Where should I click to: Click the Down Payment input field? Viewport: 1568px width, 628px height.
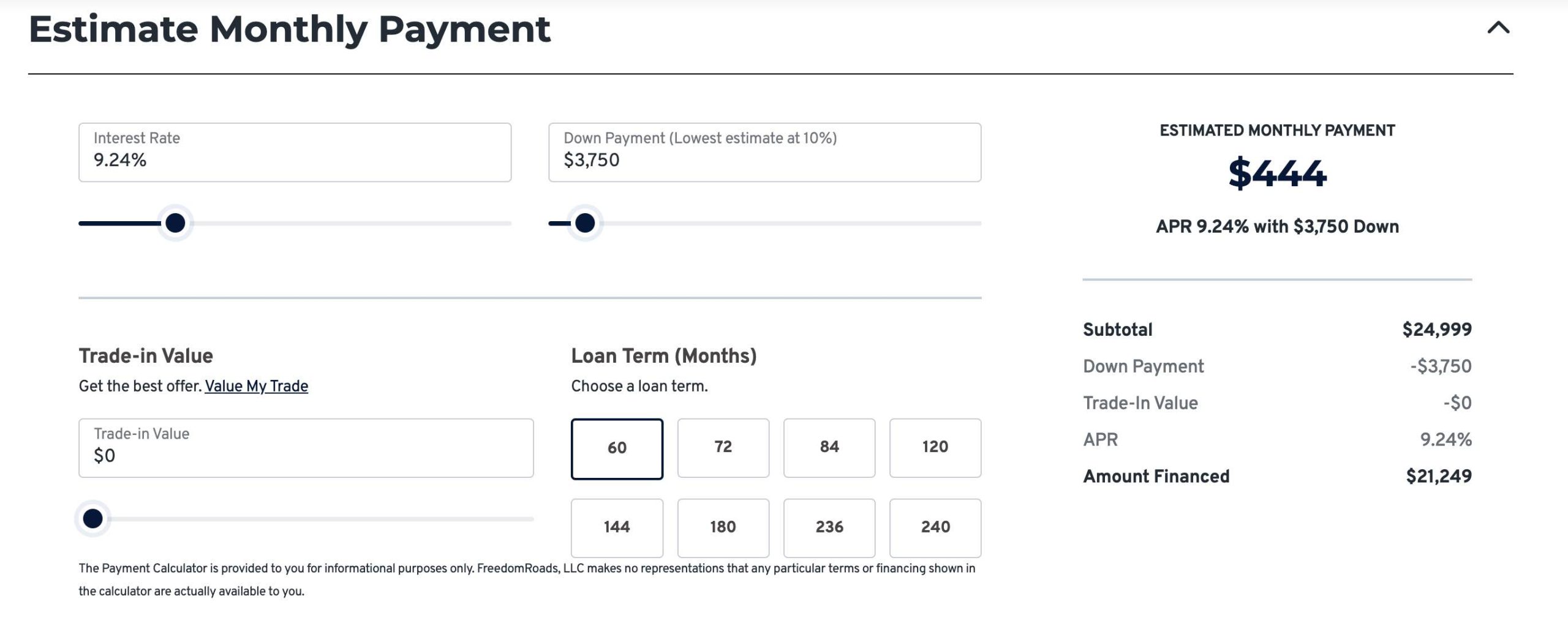tap(764, 153)
